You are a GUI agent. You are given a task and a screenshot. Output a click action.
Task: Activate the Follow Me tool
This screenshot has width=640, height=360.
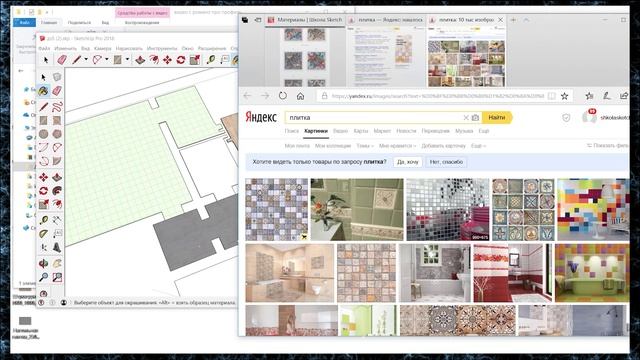click(x=57, y=190)
